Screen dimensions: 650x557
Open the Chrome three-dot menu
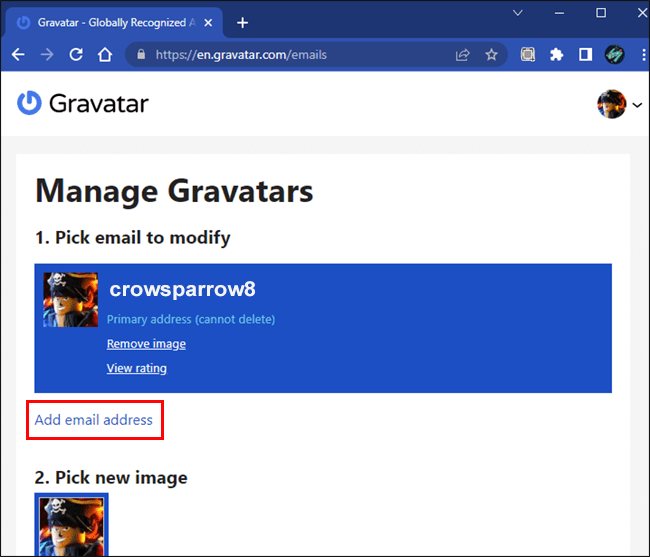click(x=643, y=54)
